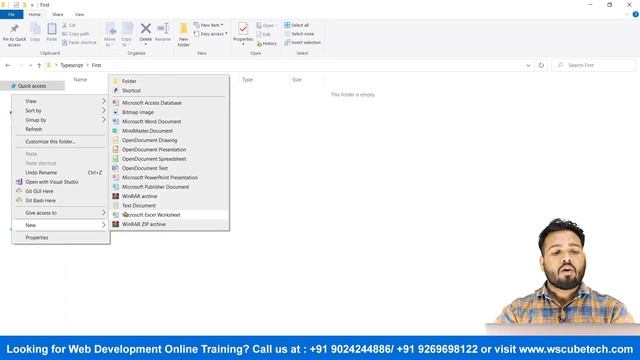Click the Select all icon
640x360 pixels.
point(287,25)
